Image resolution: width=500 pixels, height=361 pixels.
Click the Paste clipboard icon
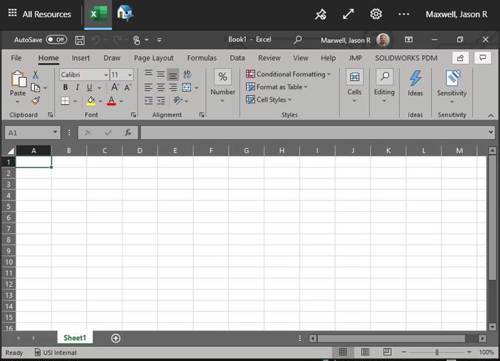[x=18, y=80]
